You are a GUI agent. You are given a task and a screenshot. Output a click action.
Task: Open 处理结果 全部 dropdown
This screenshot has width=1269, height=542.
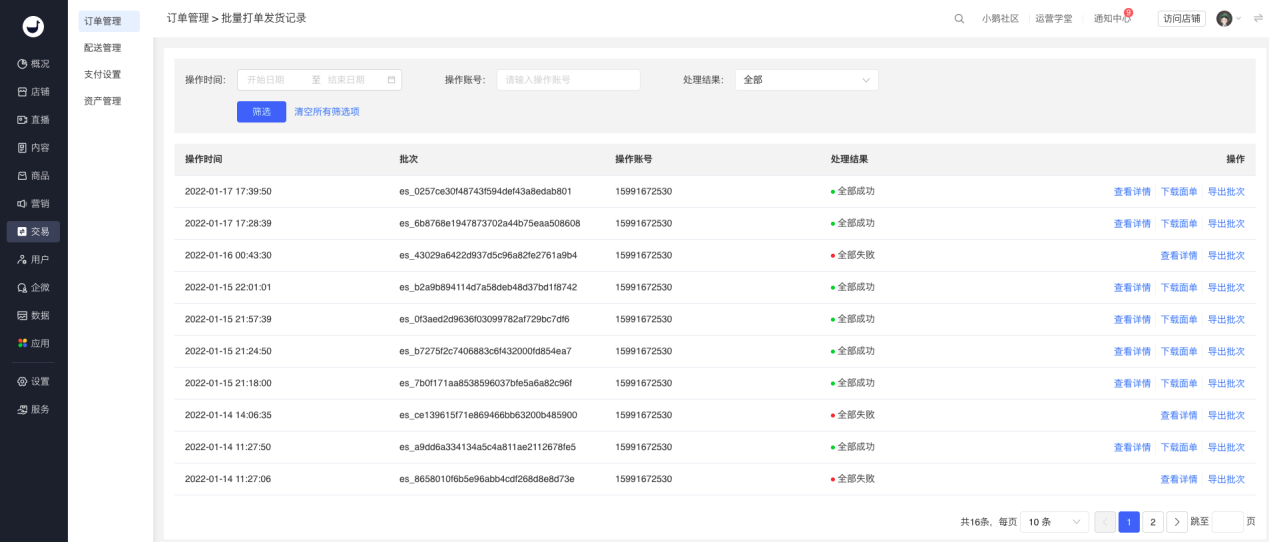click(806, 80)
